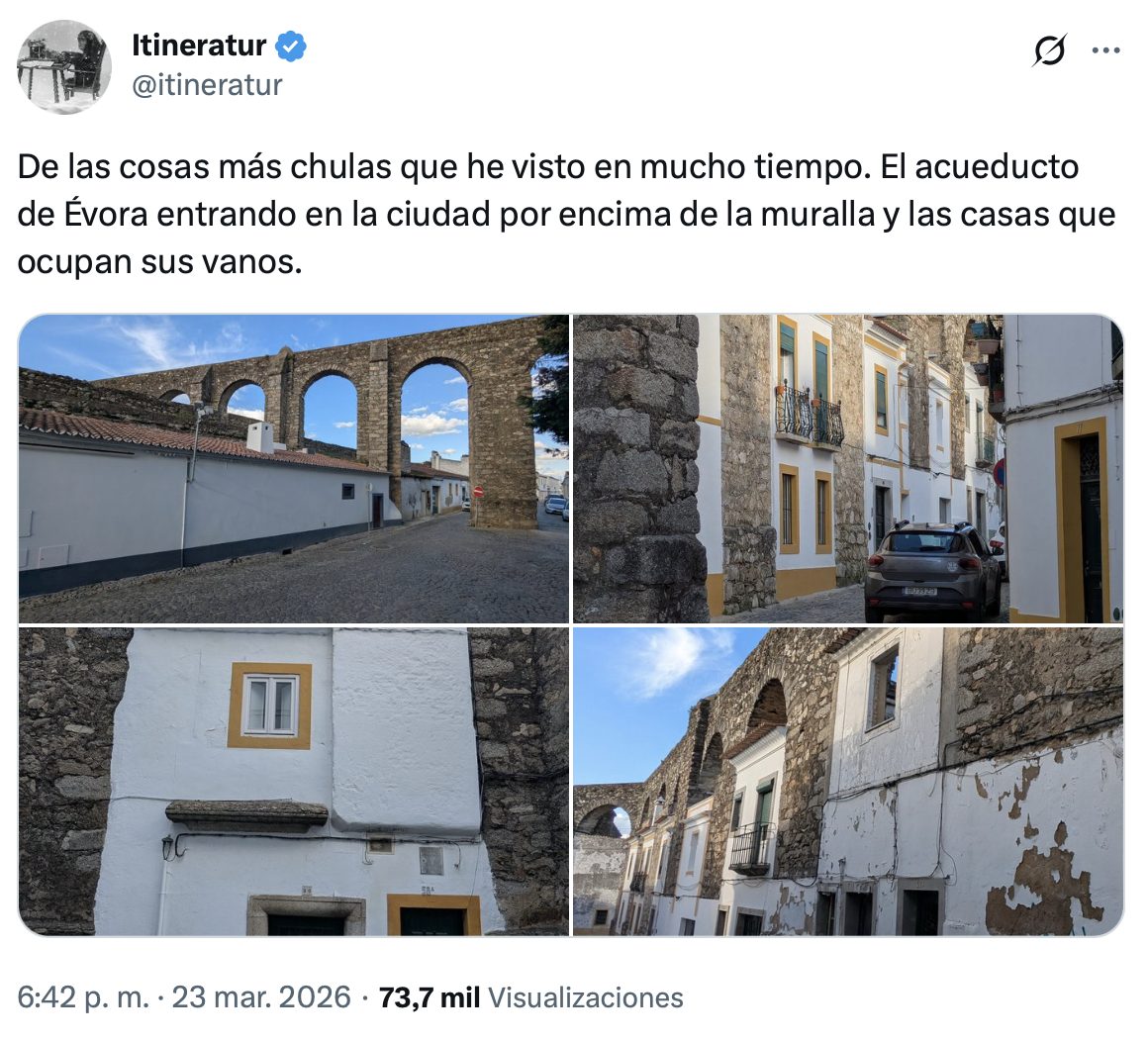Click the 73,7 mil view count
Viewport: 1148px width, 1041px height.
tap(430, 997)
